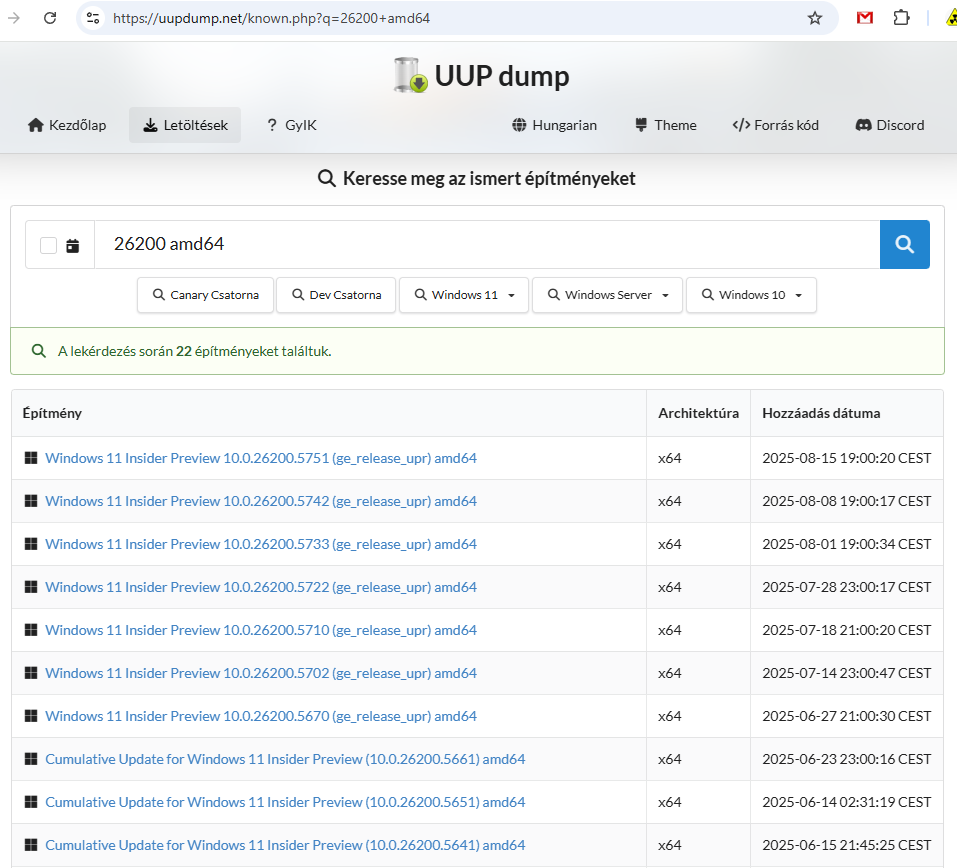This screenshot has height=868, width=957.
Task: Click the Dev Csatorna button
Action: (x=336, y=295)
